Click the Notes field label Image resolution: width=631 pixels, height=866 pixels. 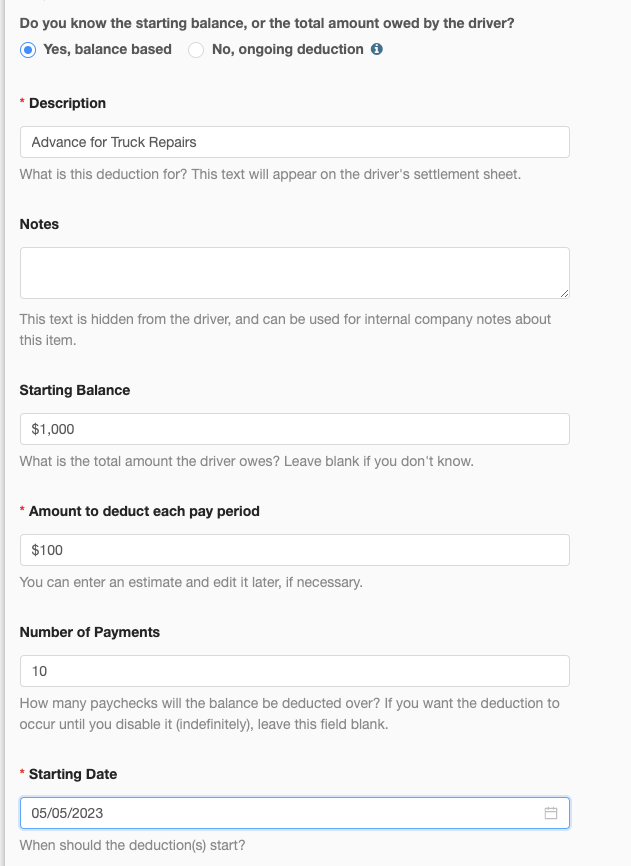tap(39, 224)
